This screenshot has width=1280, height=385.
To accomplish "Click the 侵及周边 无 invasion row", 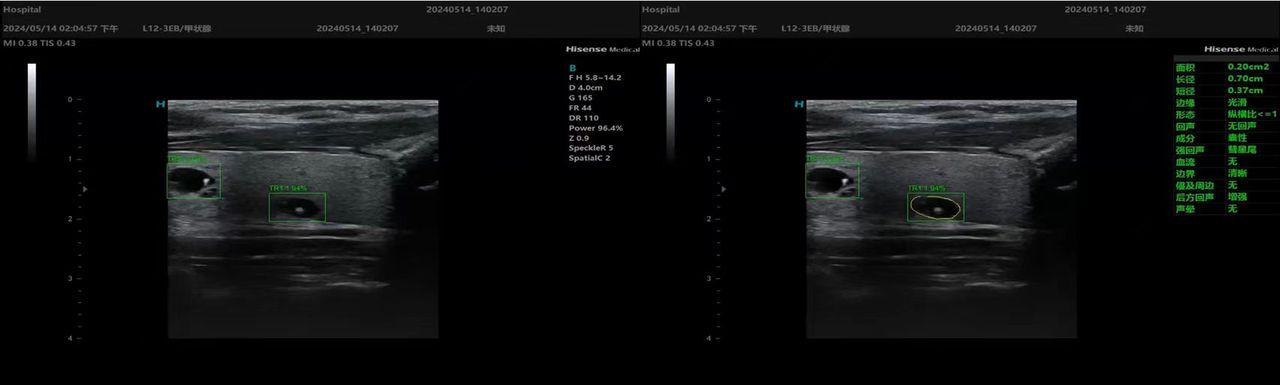I will [x=1226, y=185].
